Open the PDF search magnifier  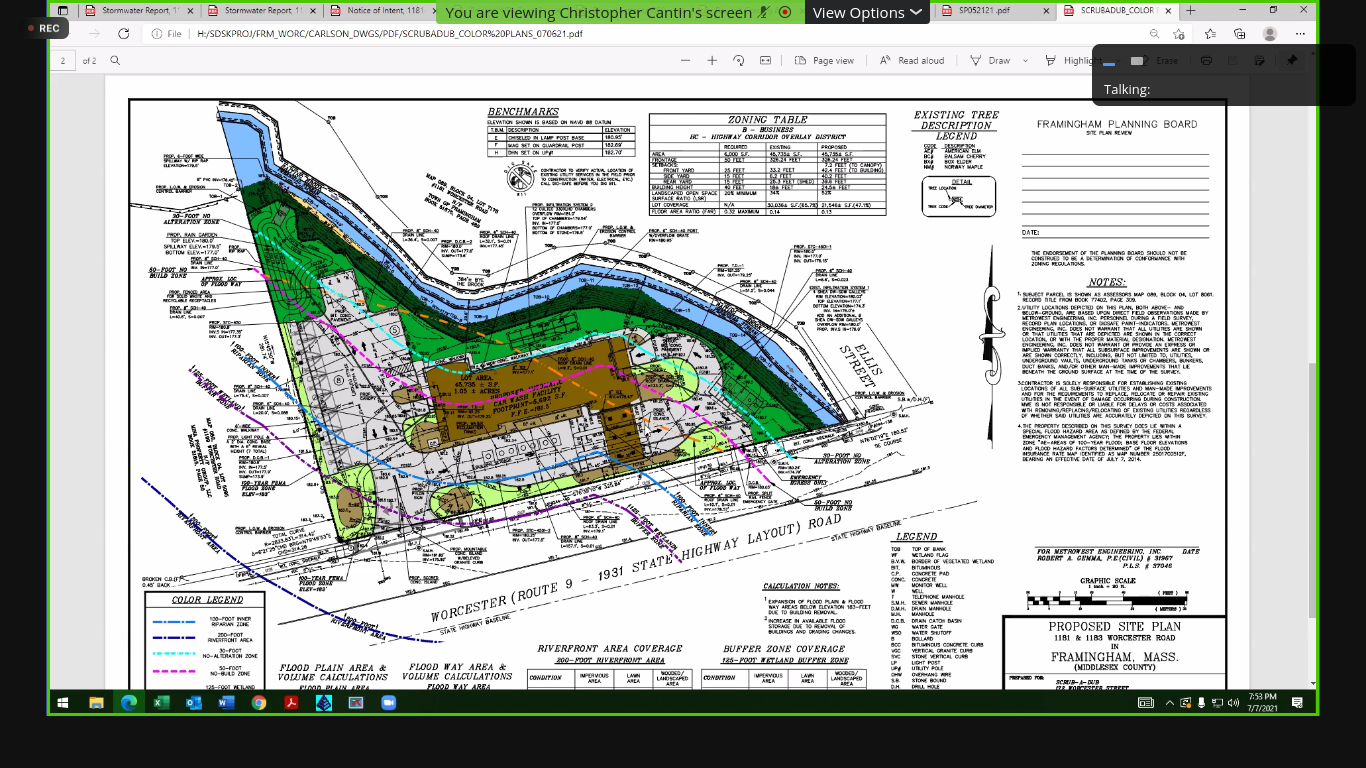(x=115, y=60)
